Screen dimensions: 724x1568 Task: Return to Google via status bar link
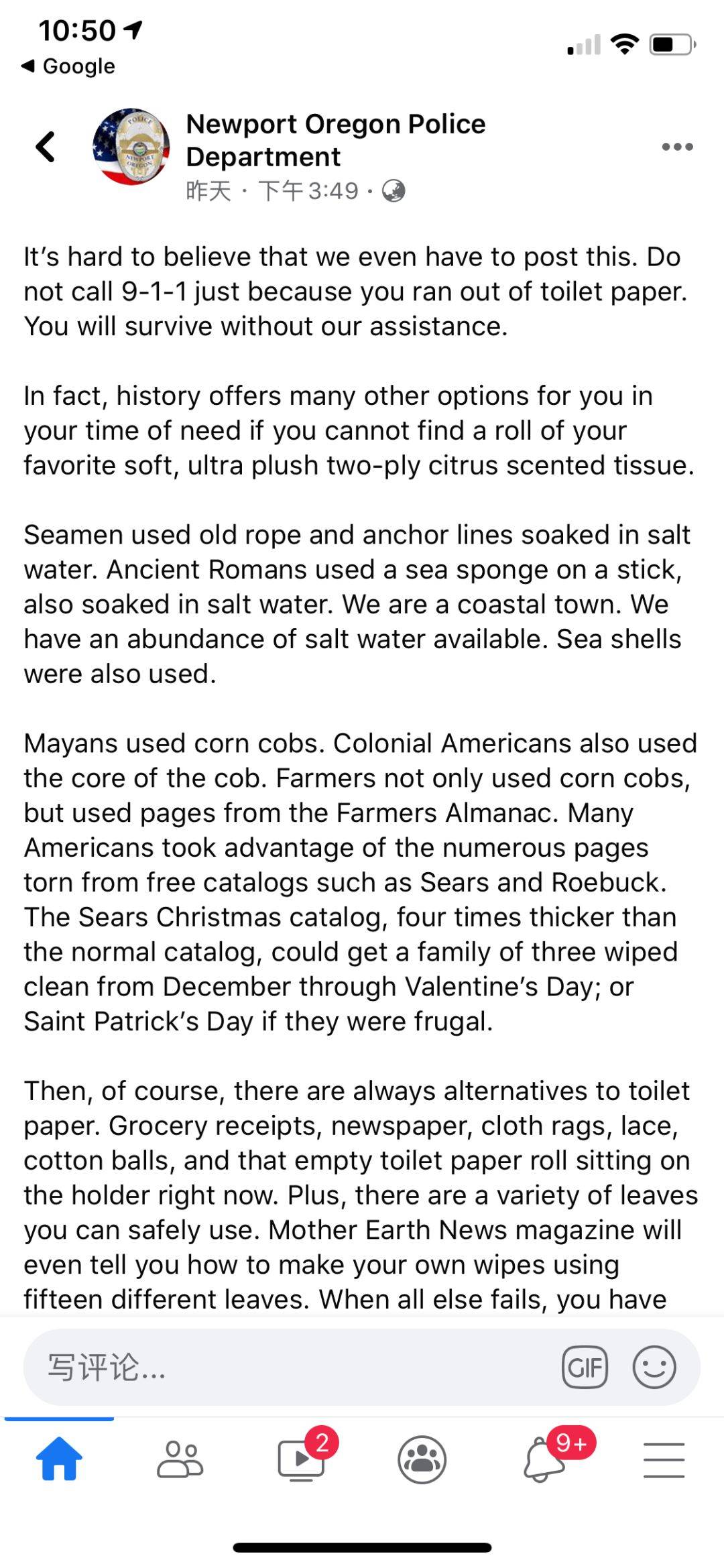(x=68, y=66)
